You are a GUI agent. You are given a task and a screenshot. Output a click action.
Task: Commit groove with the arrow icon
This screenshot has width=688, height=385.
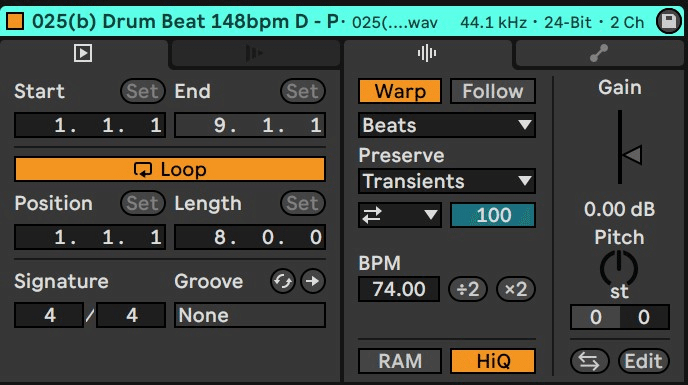[x=313, y=281]
